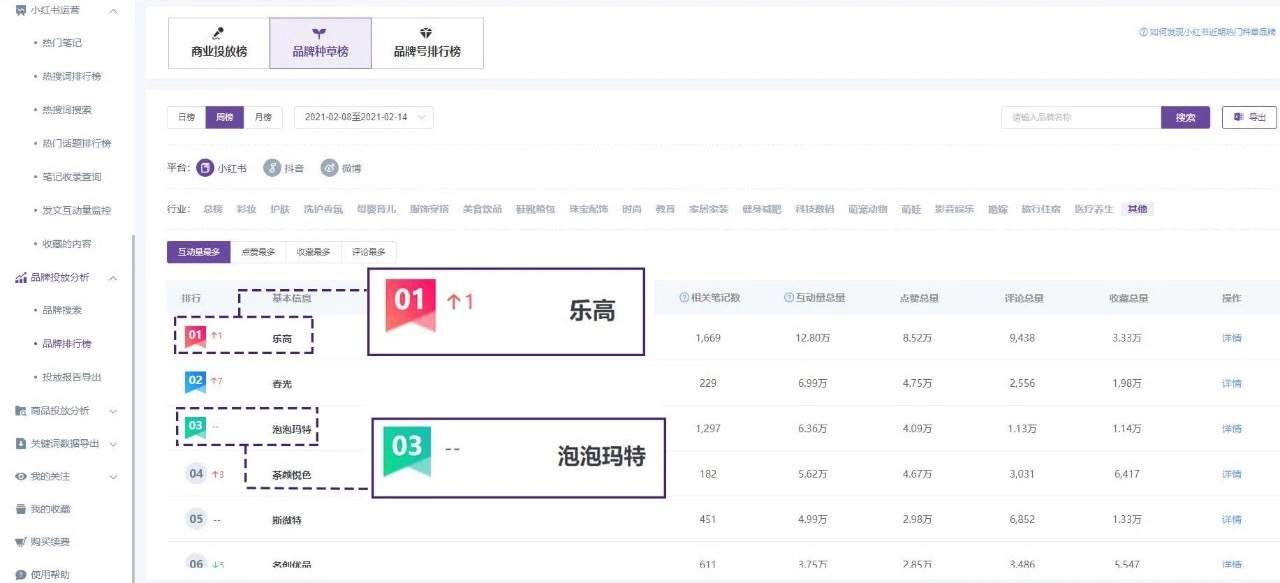
Task: Click the question mark beside 互动量总量
Action: (x=789, y=298)
